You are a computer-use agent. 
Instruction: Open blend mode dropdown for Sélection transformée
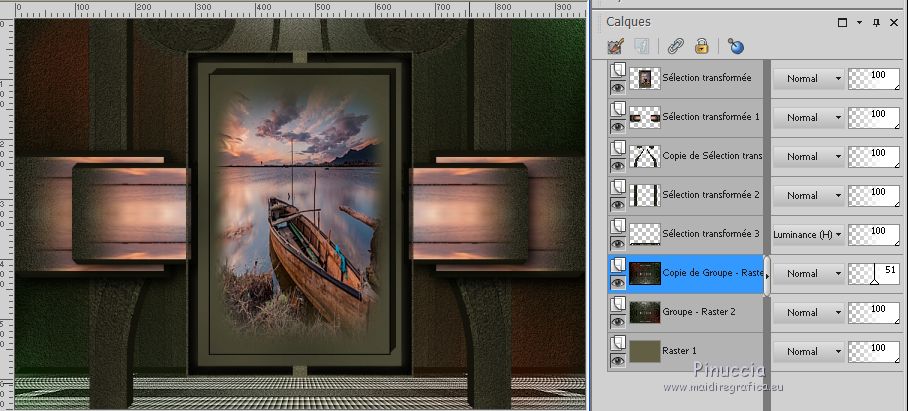[808, 79]
